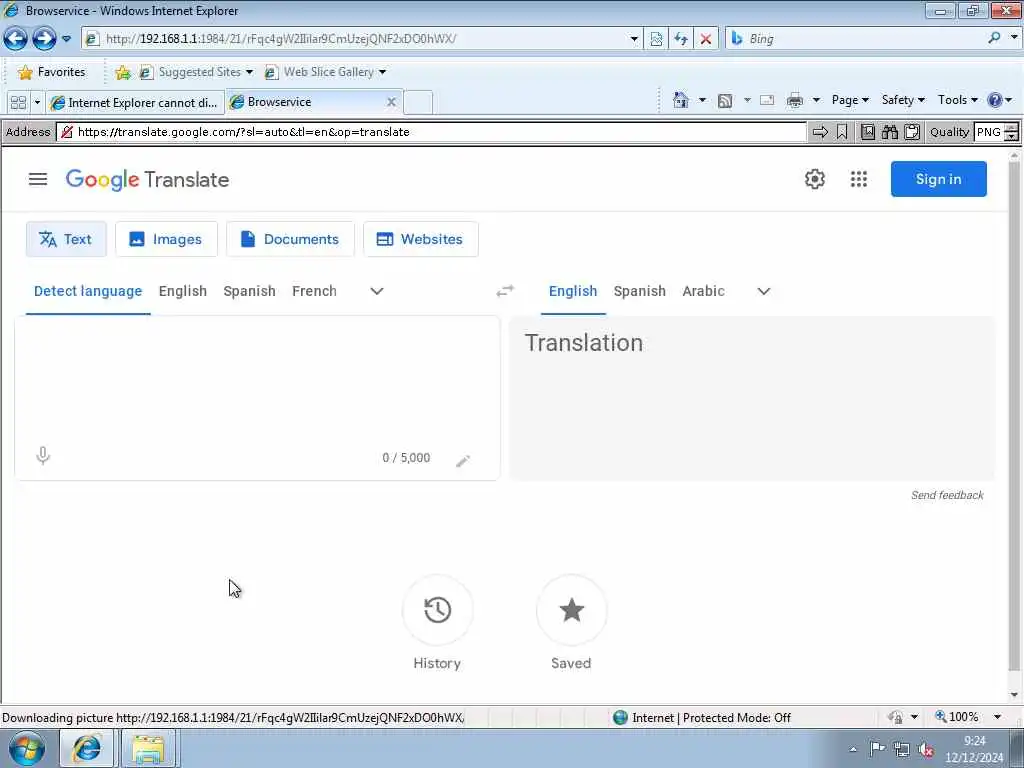
Task: Click the Windows Start orb
Action: coord(26,748)
